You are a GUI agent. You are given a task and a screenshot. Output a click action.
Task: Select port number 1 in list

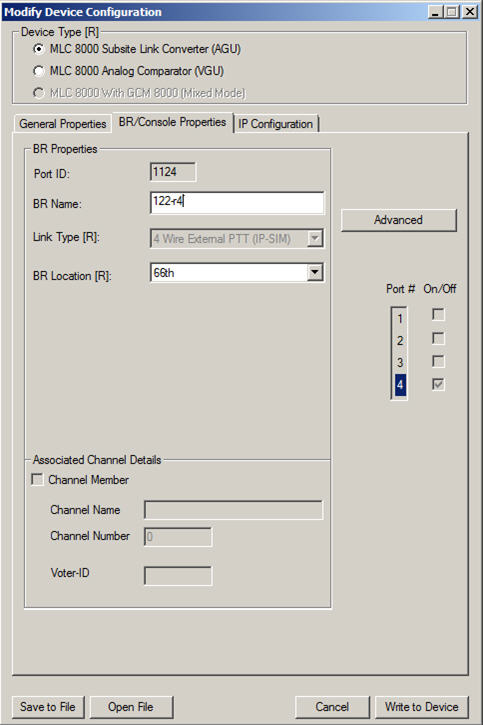pos(400,319)
